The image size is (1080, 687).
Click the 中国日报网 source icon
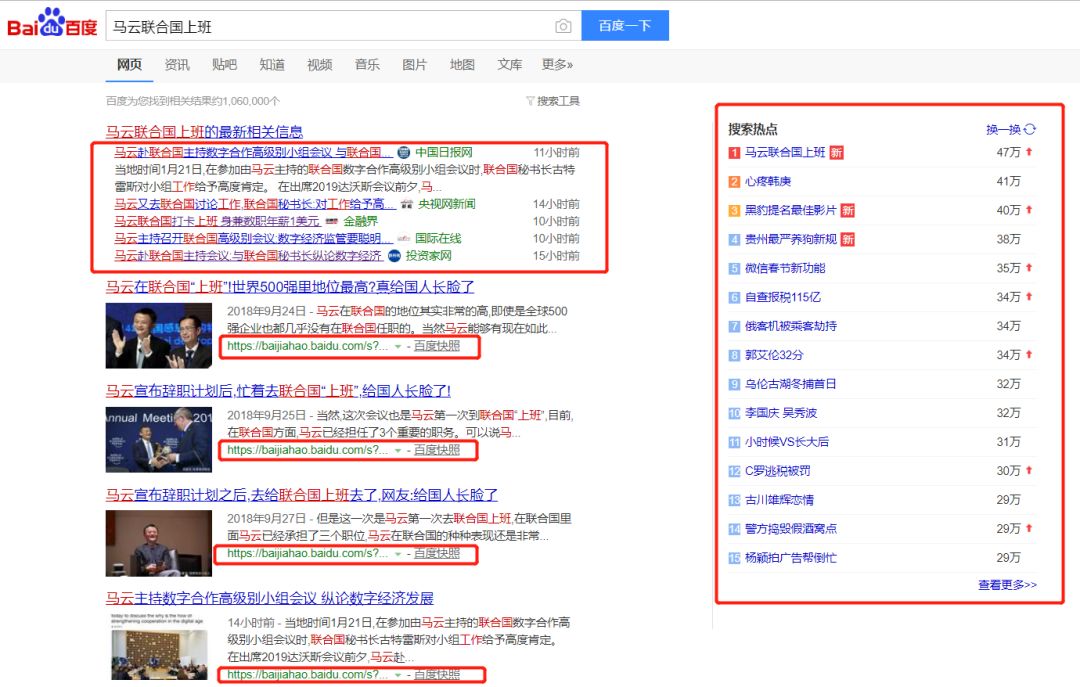click(404, 152)
